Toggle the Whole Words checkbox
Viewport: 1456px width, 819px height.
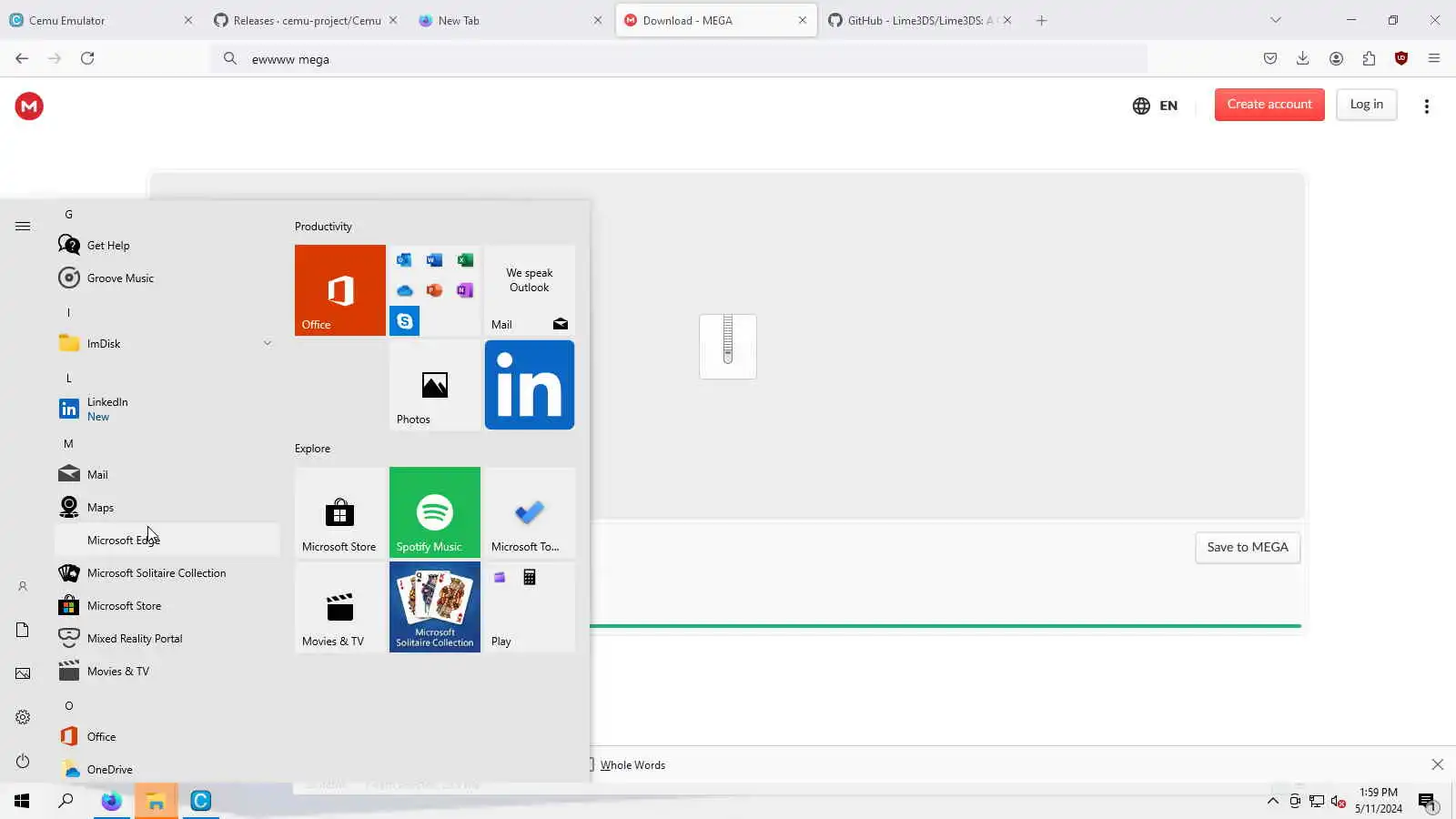(x=588, y=764)
